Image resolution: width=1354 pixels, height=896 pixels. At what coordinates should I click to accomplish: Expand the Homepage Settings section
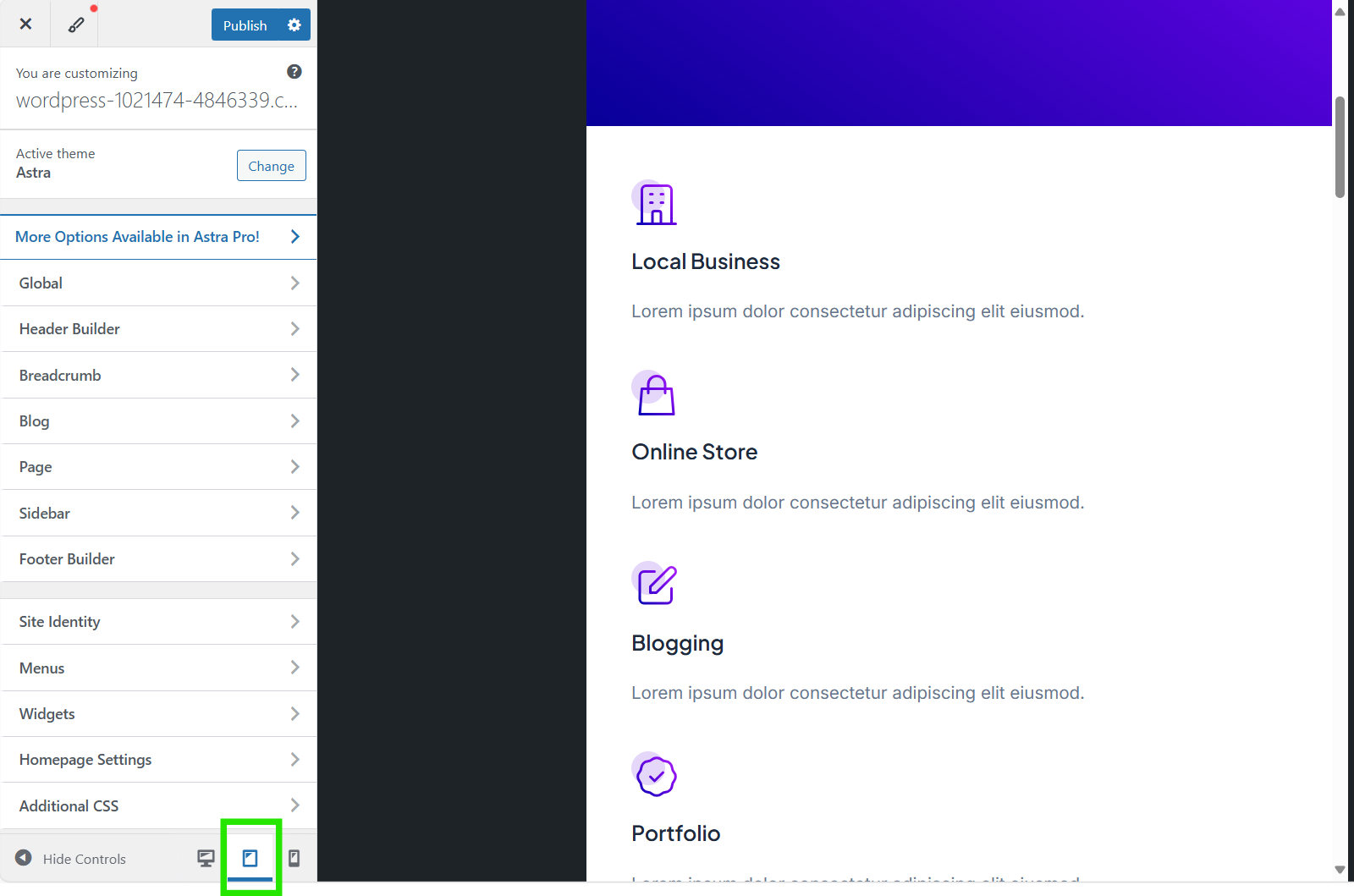158,759
